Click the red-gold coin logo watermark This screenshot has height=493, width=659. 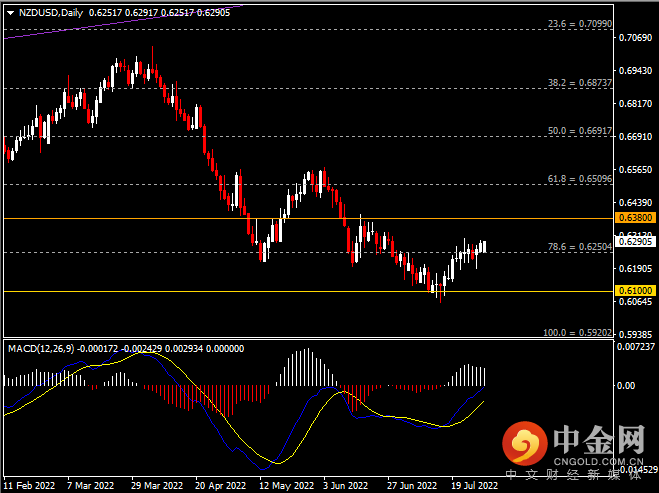pos(520,441)
